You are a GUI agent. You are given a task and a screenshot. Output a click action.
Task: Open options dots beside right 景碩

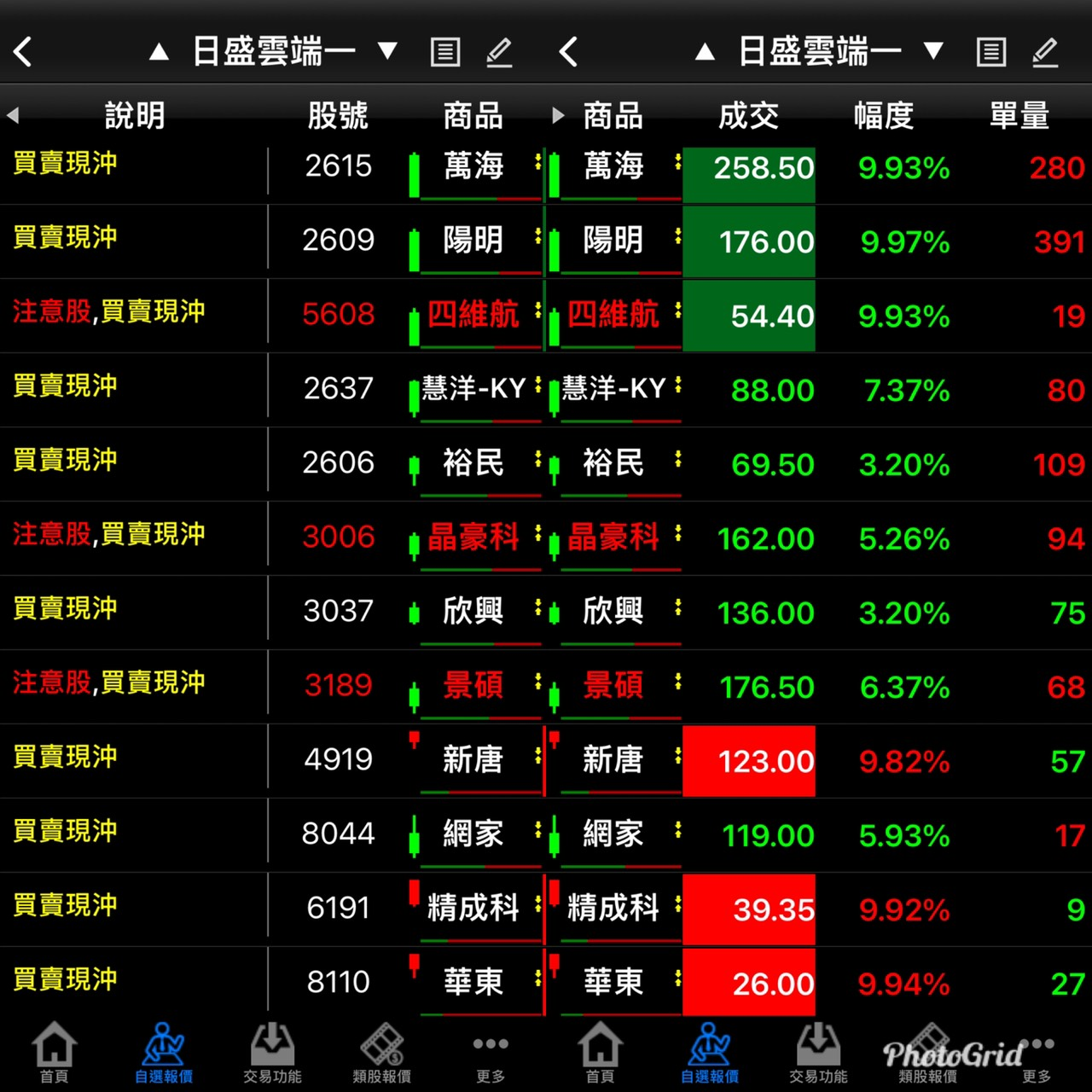677,681
